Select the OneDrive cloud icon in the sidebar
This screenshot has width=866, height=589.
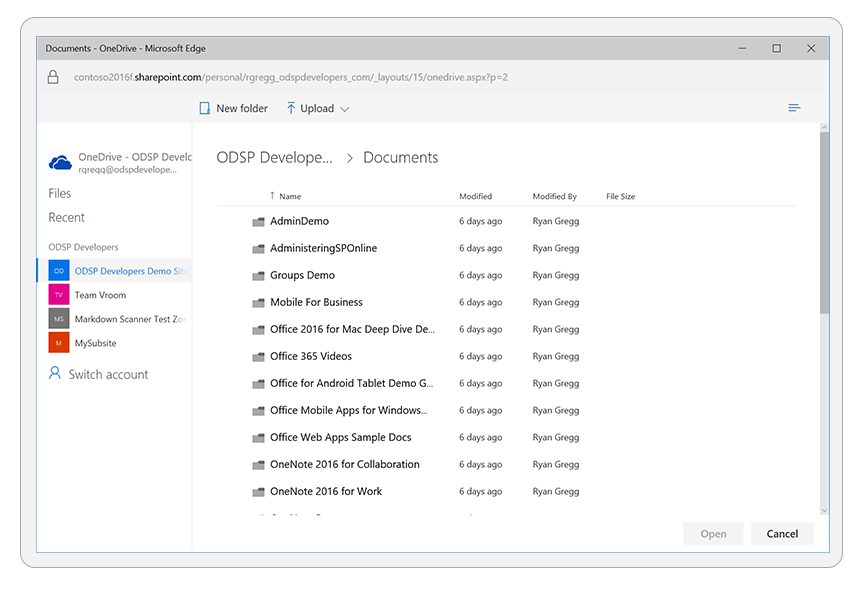click(59, 160)
